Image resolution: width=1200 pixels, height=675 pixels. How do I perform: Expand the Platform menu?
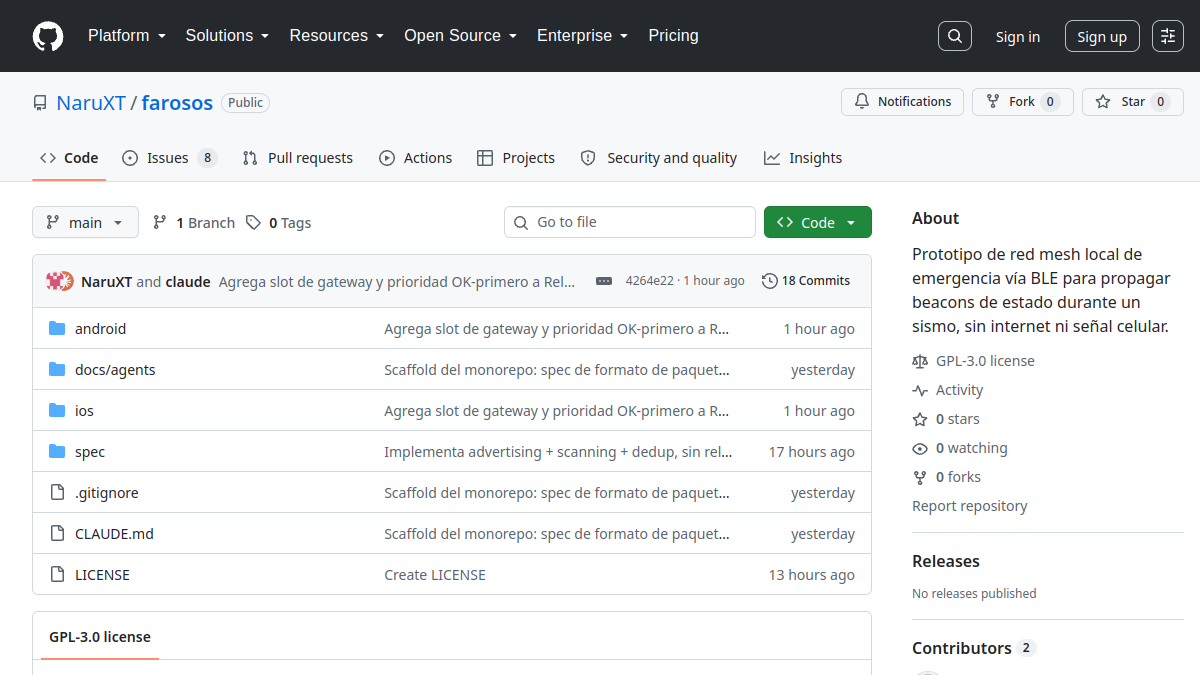click(x=126, y=35)
